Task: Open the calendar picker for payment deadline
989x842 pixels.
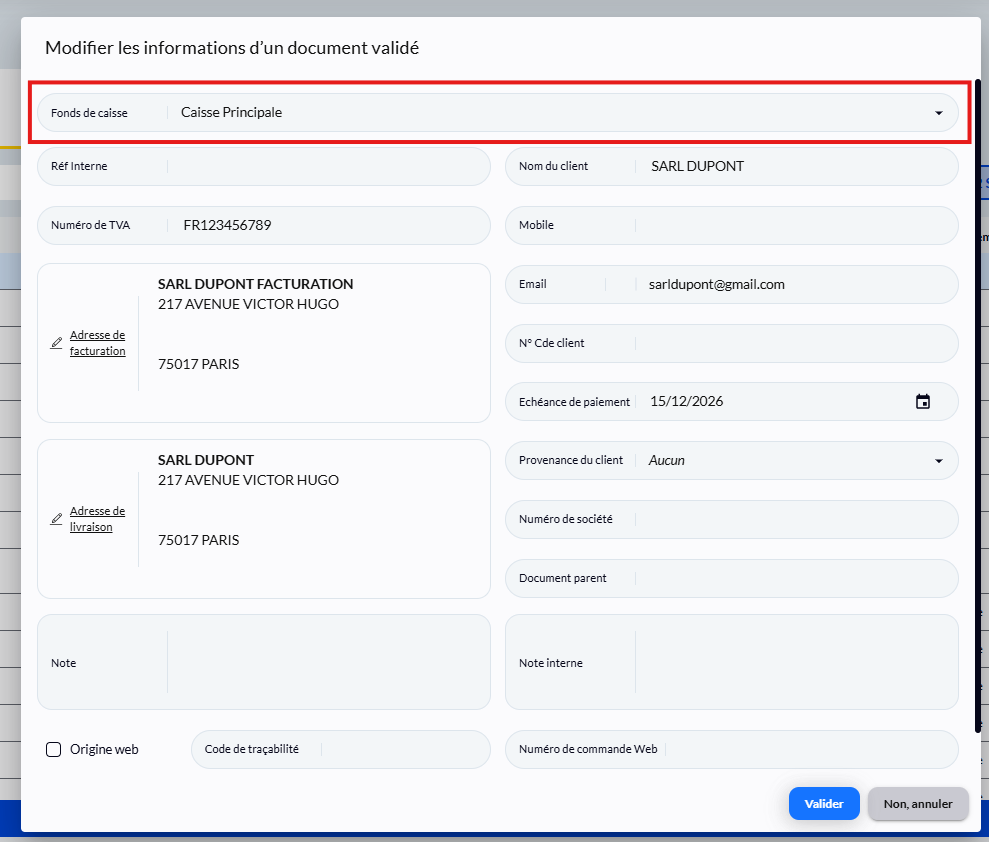Action: click(923, 402)
